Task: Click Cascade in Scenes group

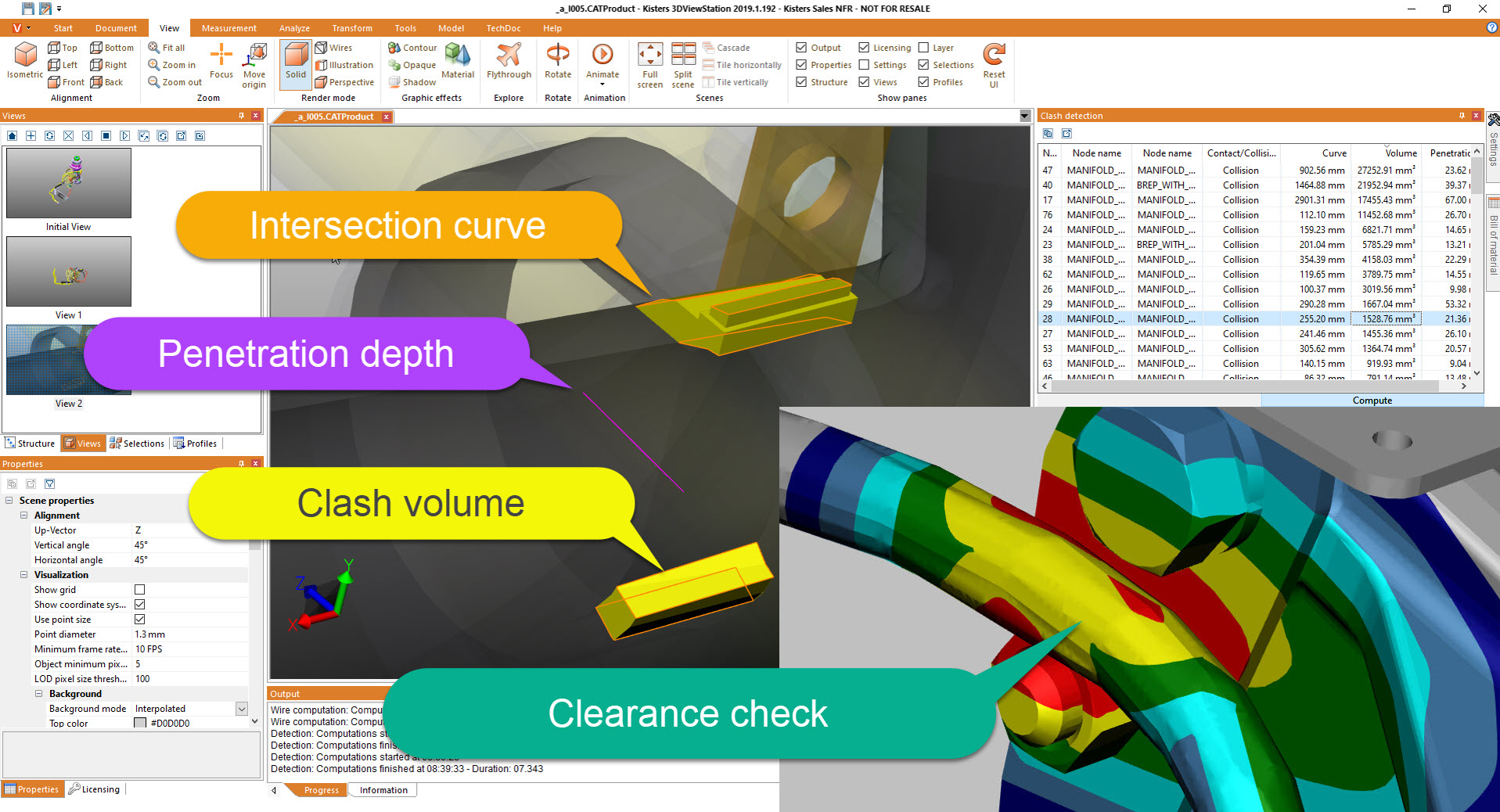Action: click(726, 48)
